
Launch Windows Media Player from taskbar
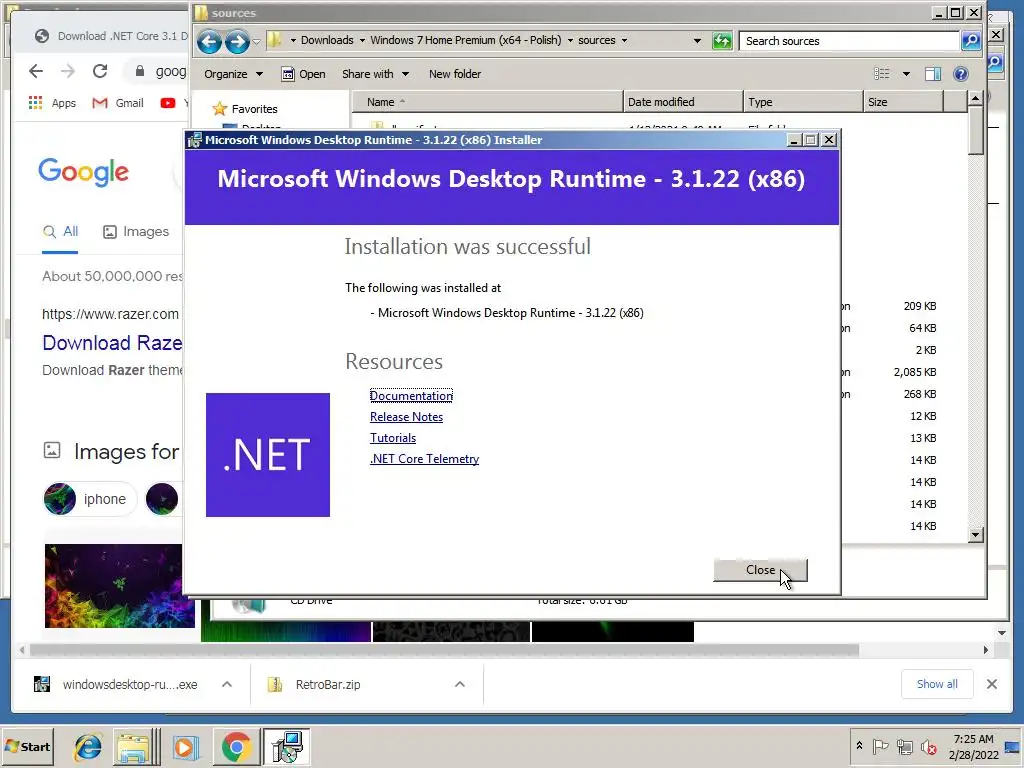(x=184, y=747)
